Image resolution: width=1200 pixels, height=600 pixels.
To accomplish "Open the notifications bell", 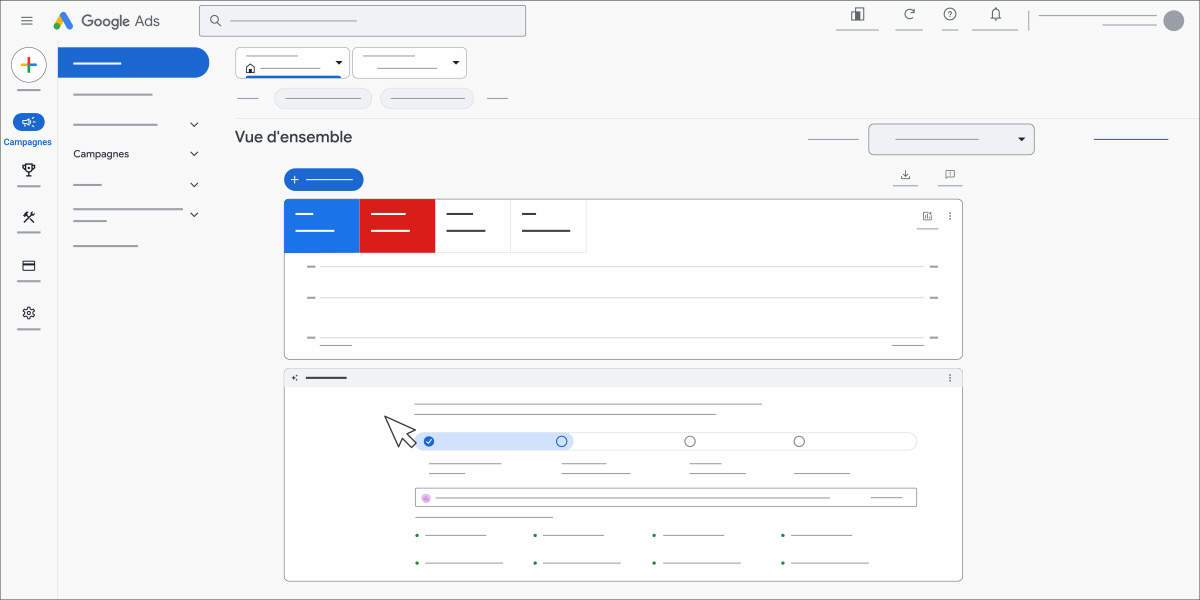I will click(x=995, y=14).
